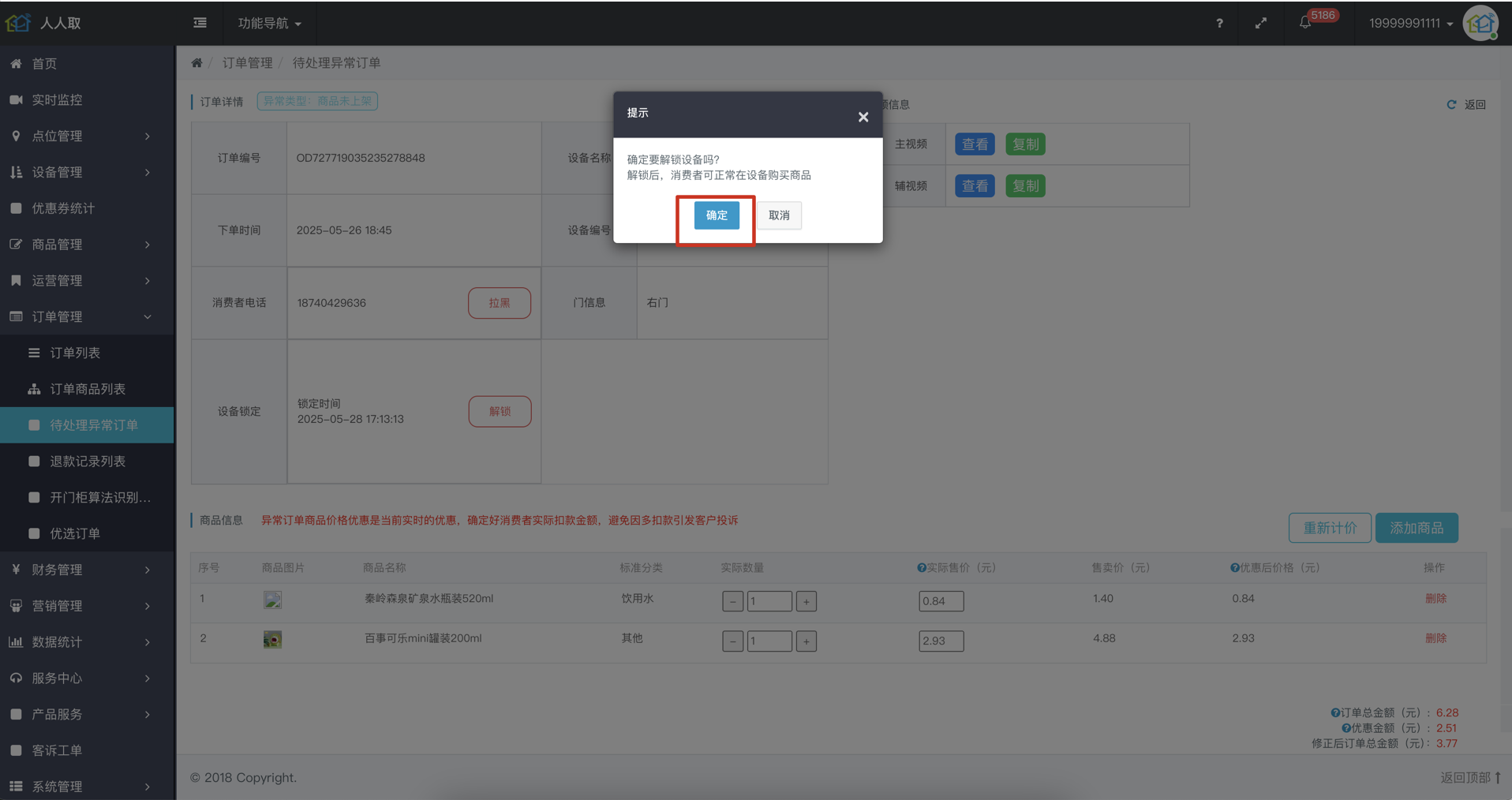Image resolution: width=1512 pixels, height=800 pixels.
Task: Click the 优惠金额 help icon
Action: tap(1346, 728)
